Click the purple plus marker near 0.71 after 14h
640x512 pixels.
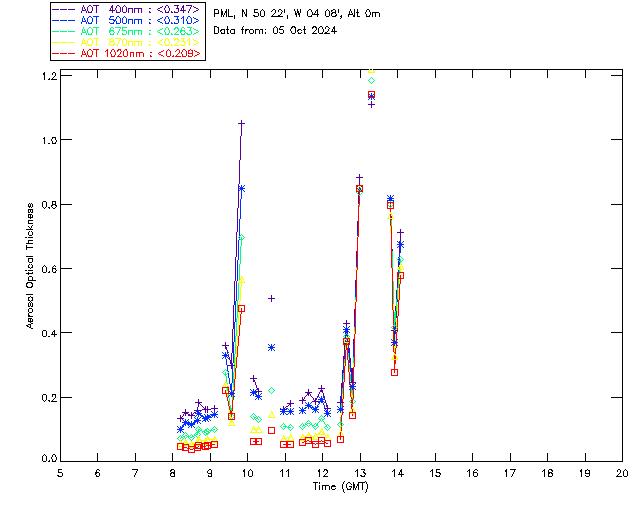400,232
